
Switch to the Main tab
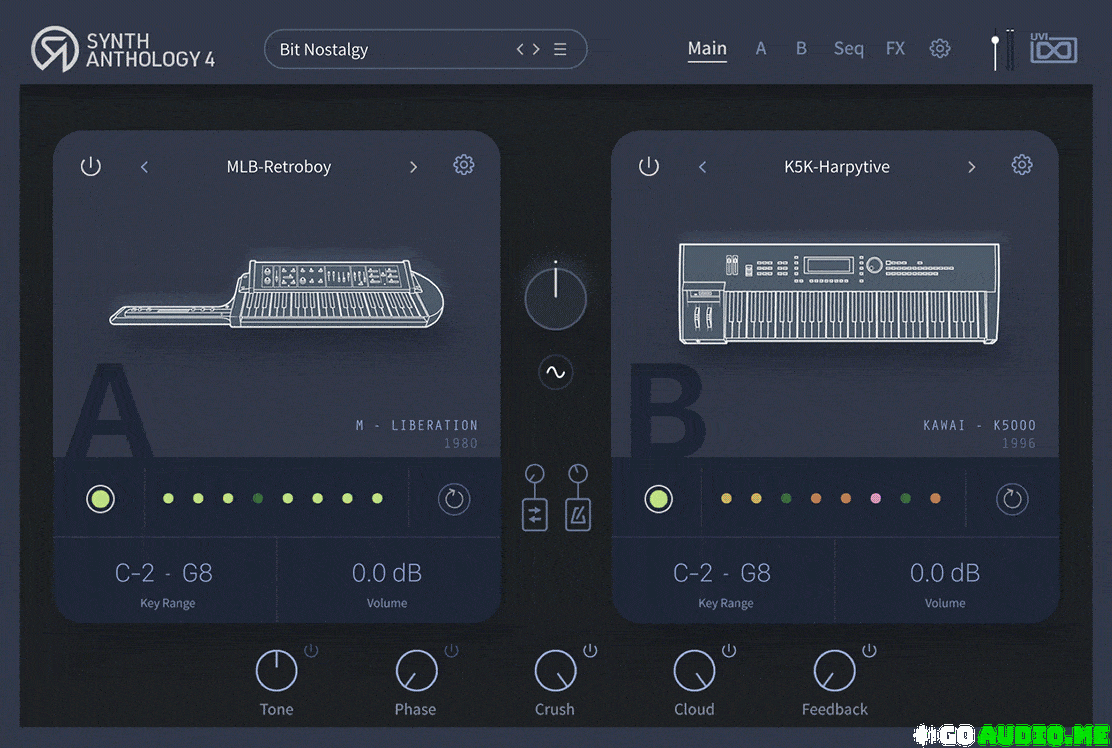coord(707,48)
